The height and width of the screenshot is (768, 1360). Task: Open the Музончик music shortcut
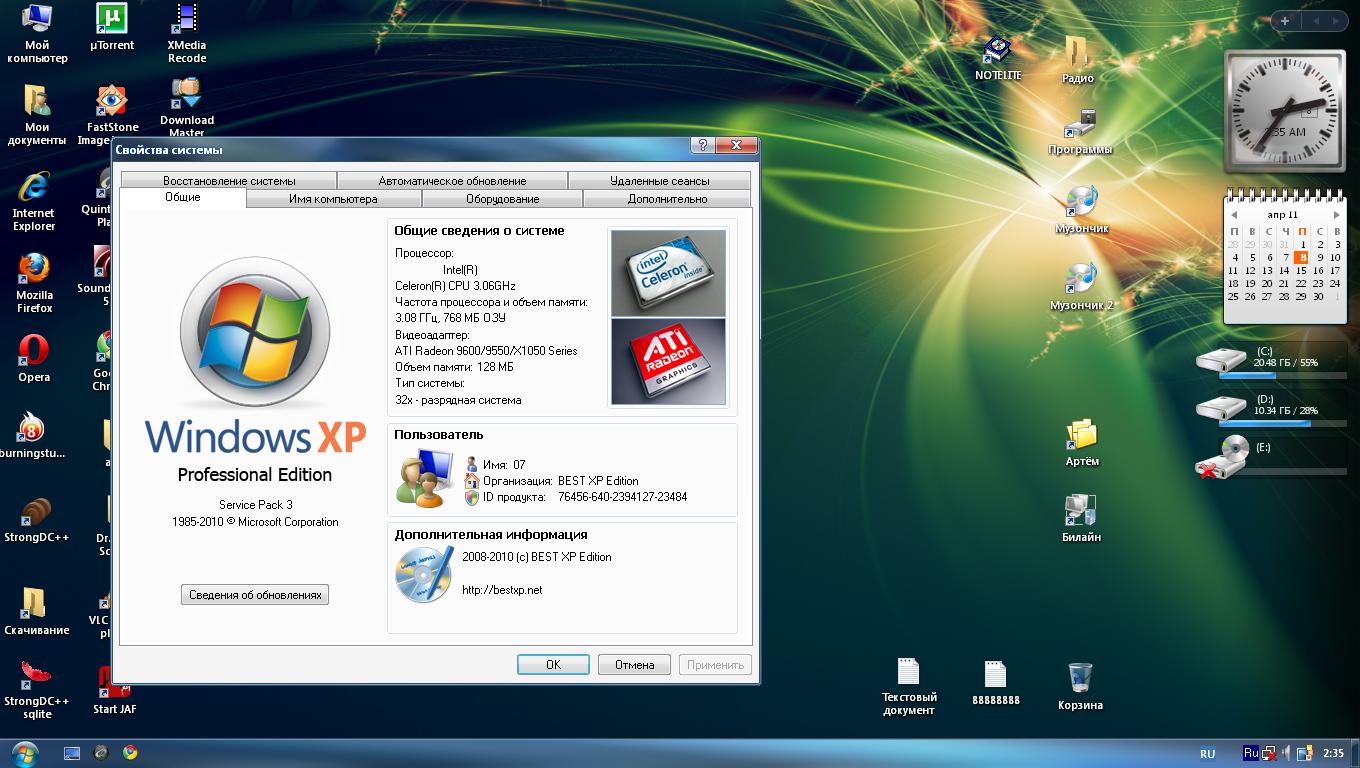[1081, 209]
